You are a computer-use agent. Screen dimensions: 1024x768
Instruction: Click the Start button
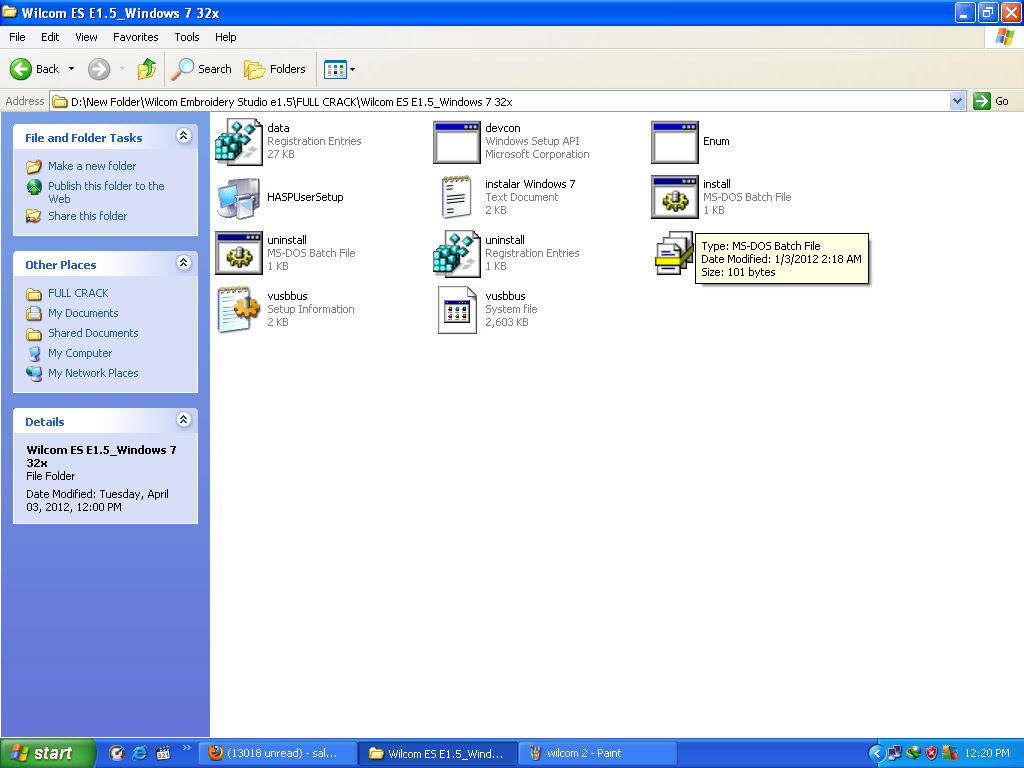pyautogui.click(x=47, y=754)
